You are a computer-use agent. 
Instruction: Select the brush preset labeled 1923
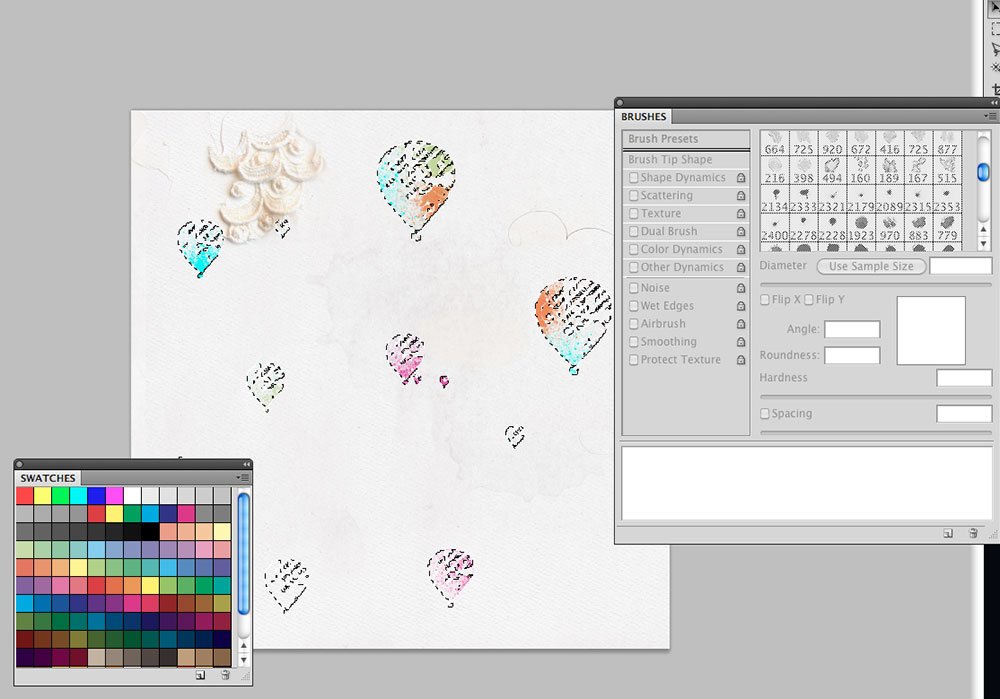(861, 229)
